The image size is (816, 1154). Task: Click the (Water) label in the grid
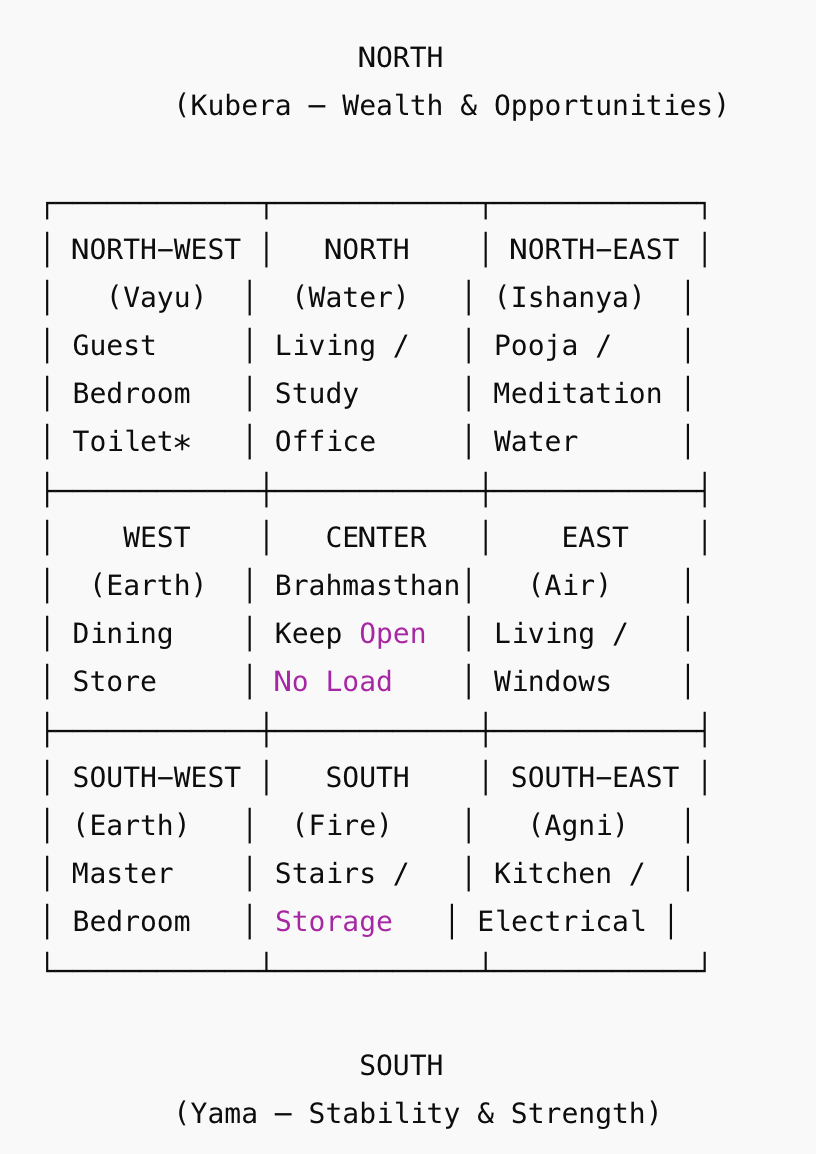[x=350, y=298]
